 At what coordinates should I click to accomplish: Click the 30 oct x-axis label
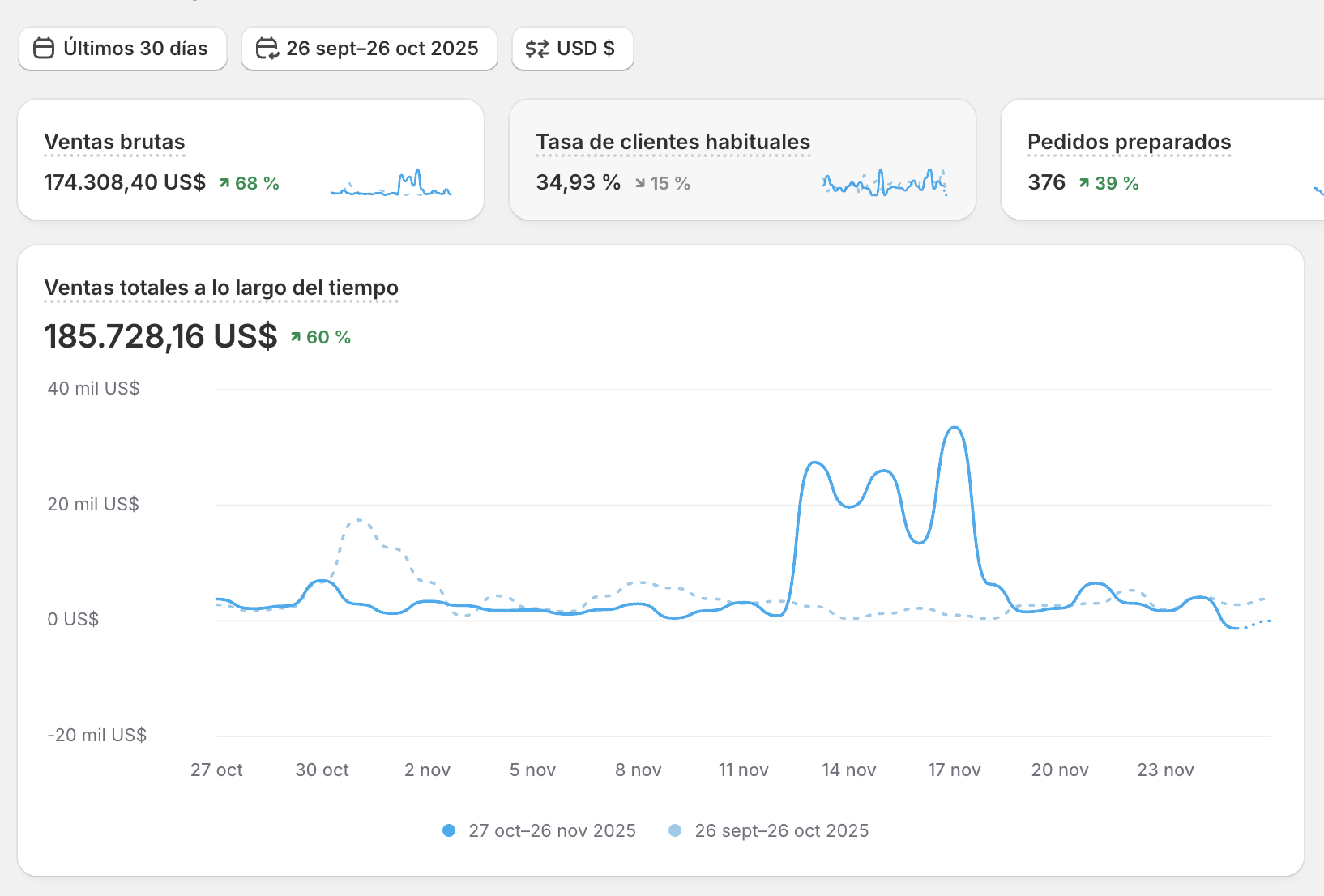(322, 770)
